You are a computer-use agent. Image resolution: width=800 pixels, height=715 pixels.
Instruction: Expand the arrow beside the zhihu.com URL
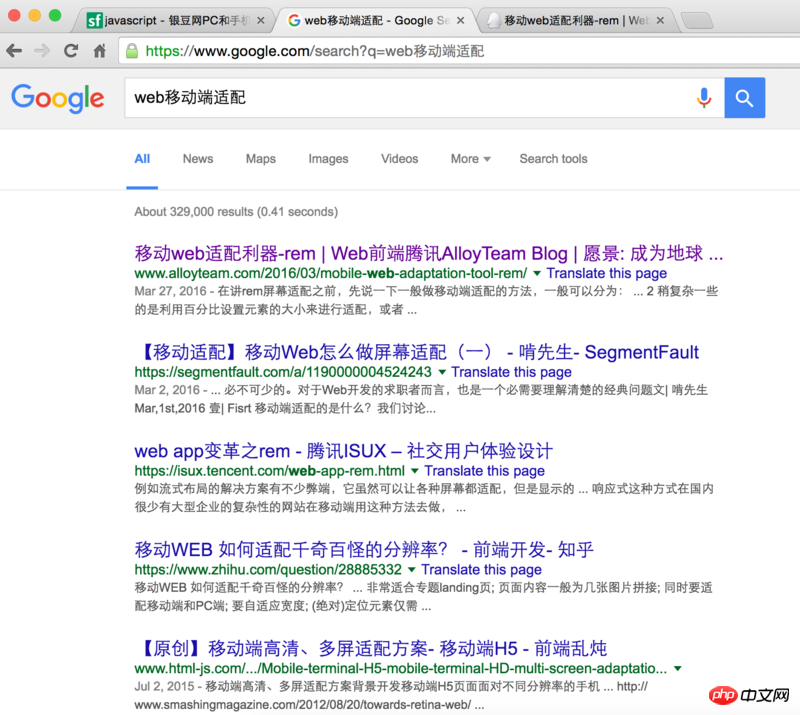[x=412, y=570]
